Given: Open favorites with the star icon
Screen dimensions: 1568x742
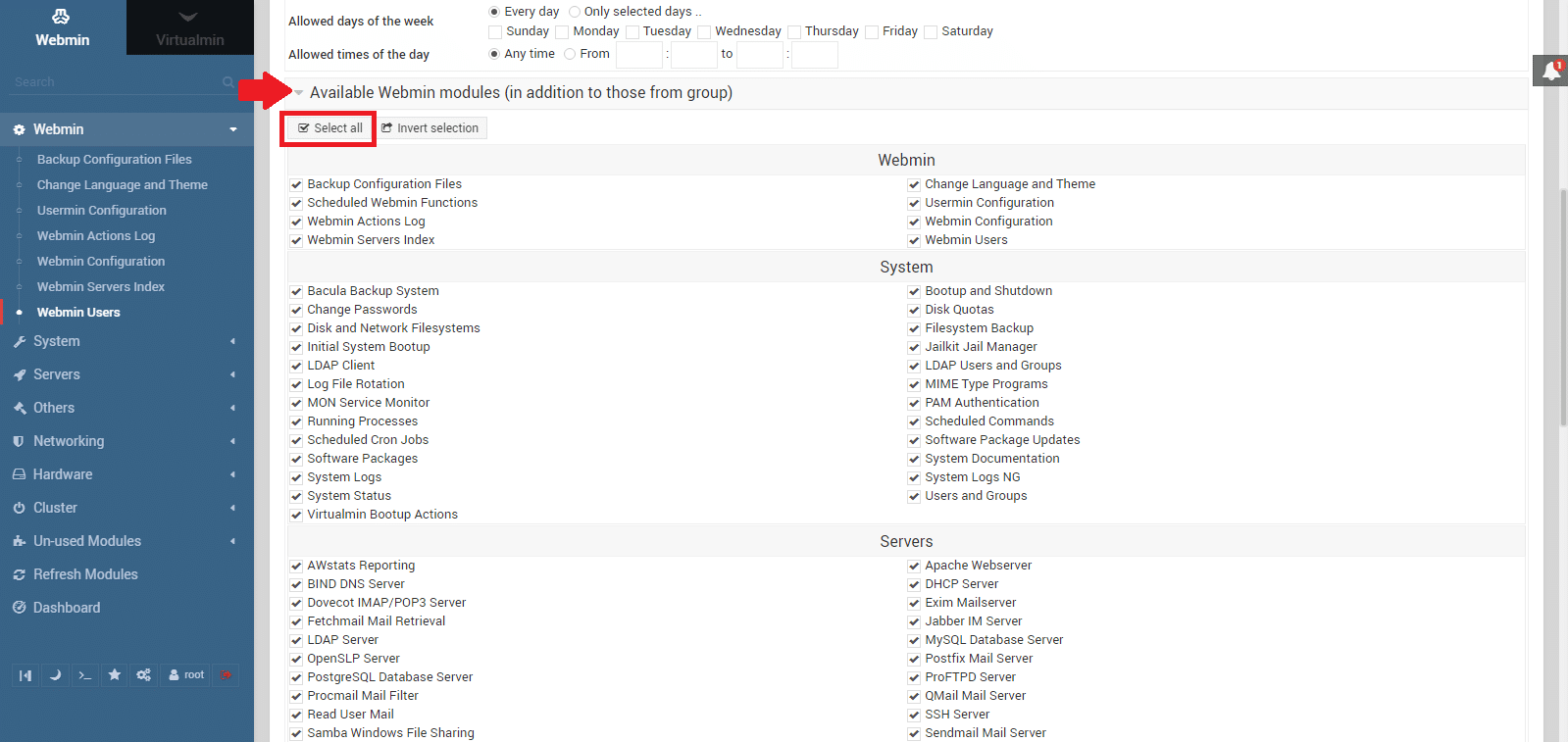Looking at the screenshot, I should [115, 675].
